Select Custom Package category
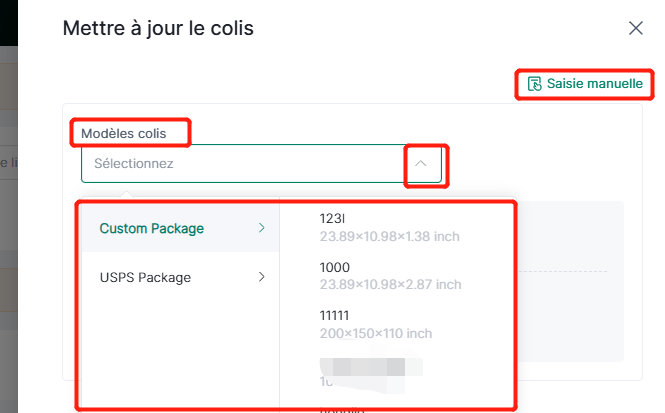This screenshot has width=665, height=413. 180,228
